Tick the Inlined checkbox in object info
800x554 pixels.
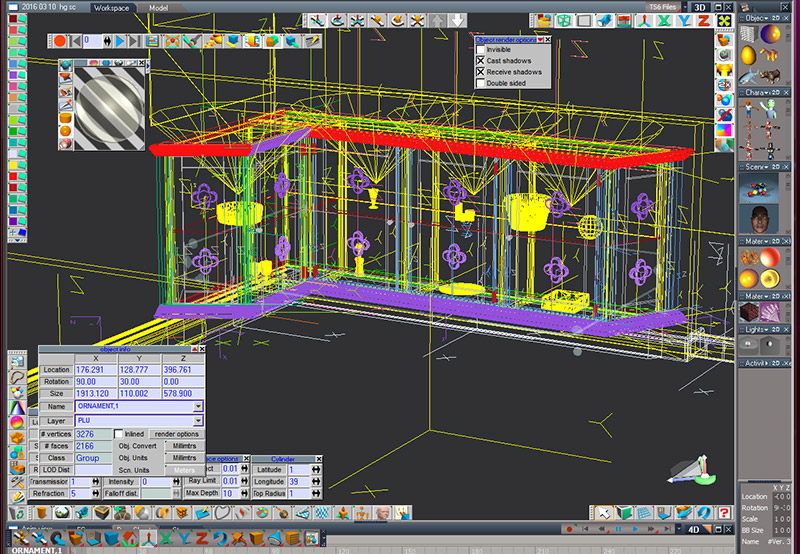click(118, 433)
